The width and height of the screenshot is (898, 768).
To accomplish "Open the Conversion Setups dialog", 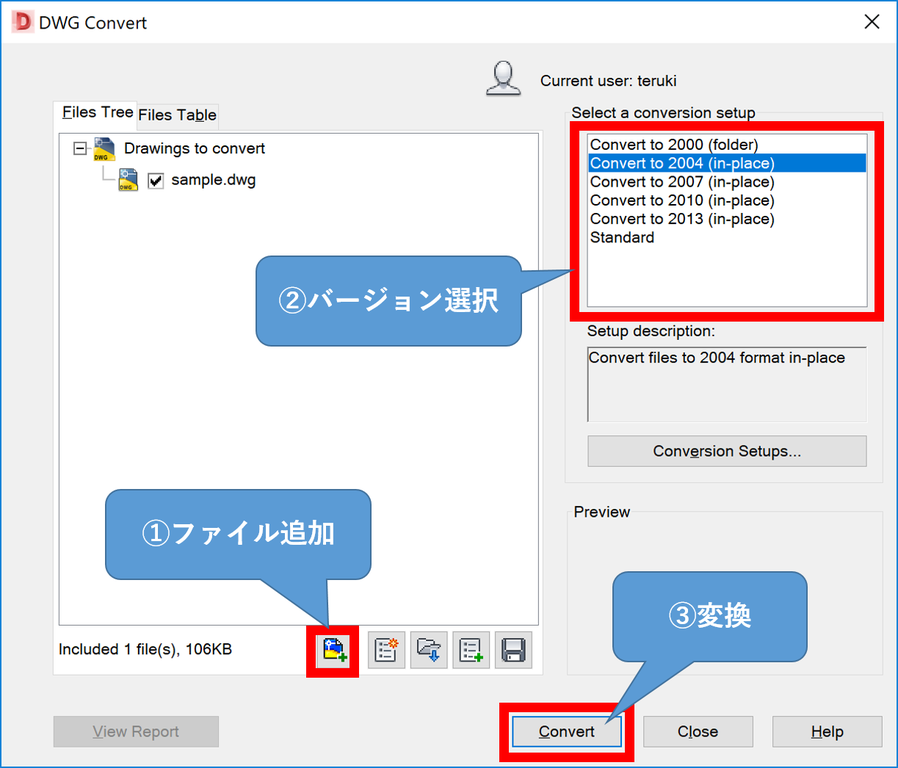I will [727, 451].
